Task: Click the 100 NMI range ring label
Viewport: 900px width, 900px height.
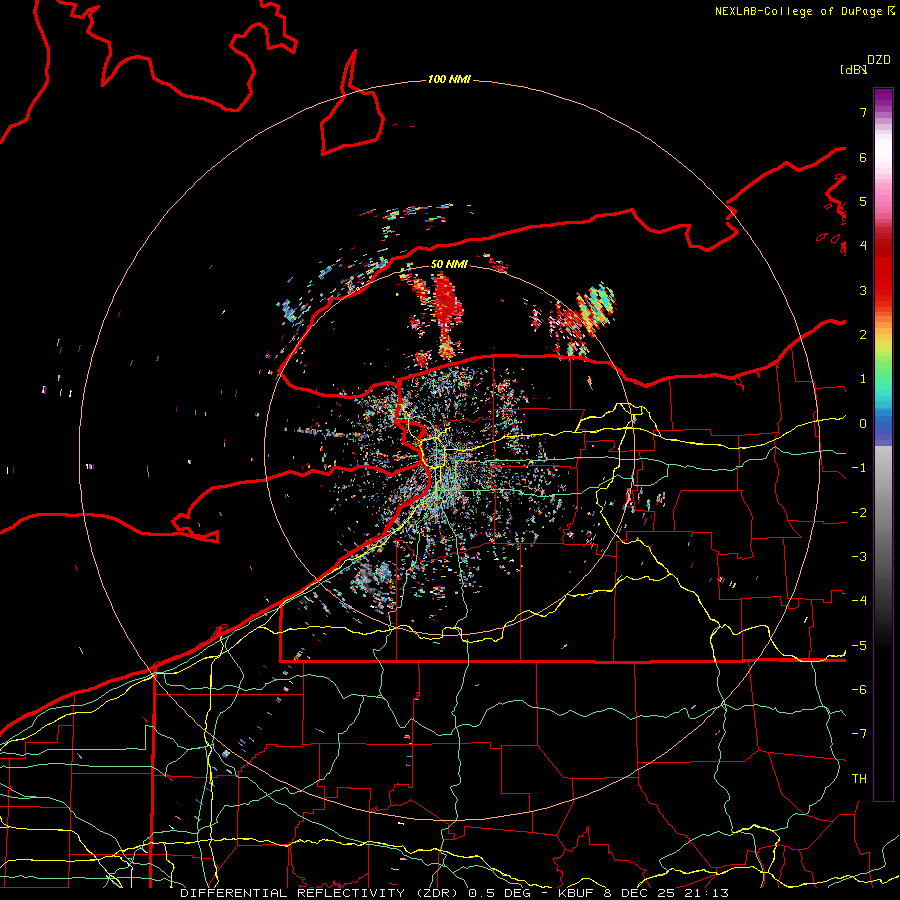Action: (x=449, y=79)
